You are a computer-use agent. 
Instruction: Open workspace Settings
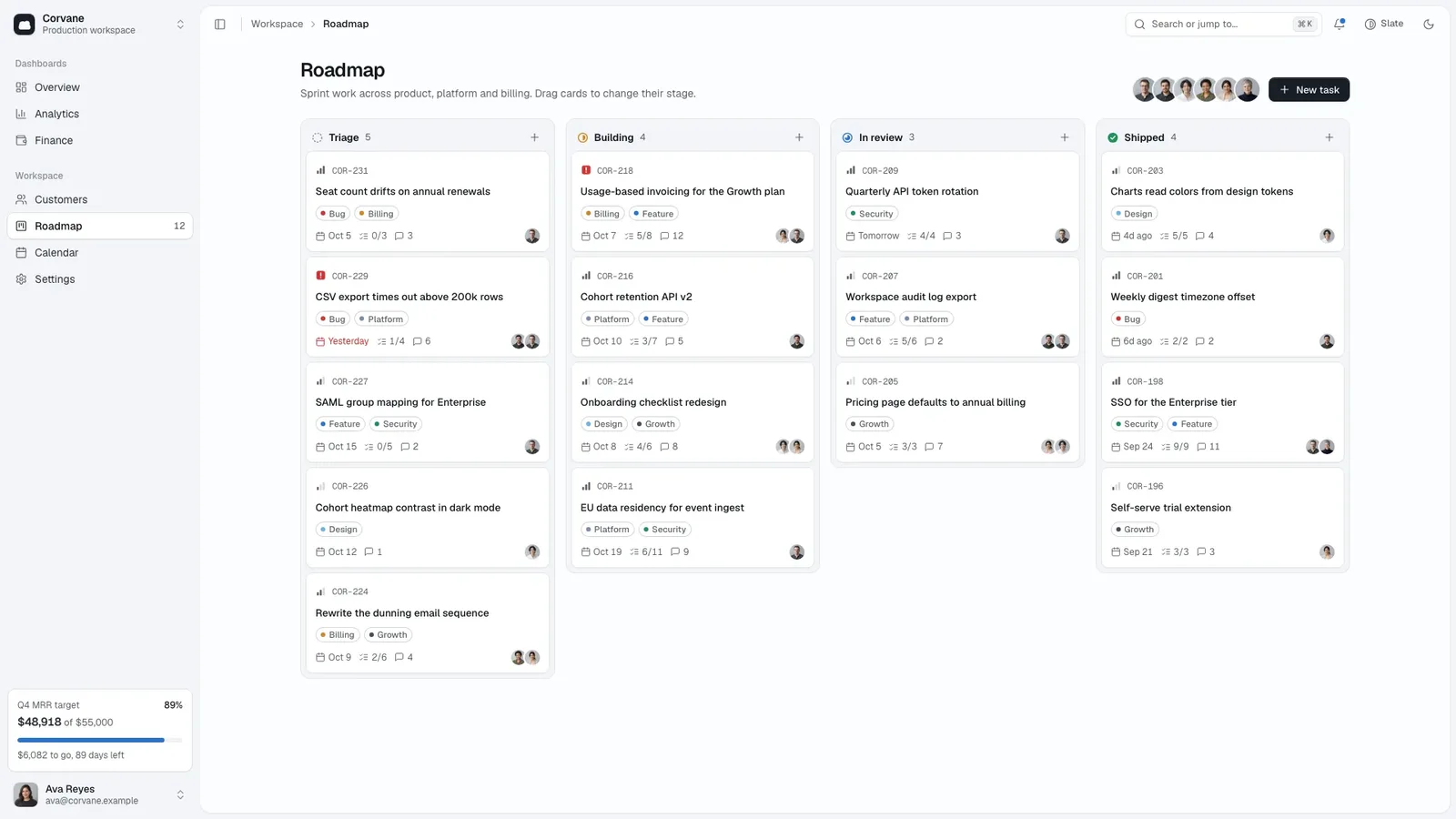click(x=100, y=279)
